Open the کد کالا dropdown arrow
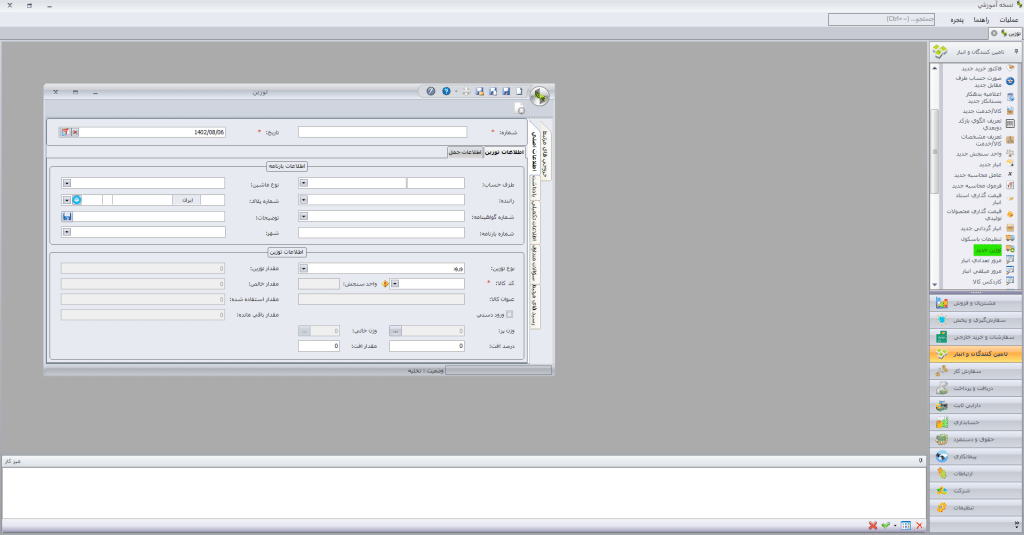This screenshot has width=1024, height=535. point(394,284)
